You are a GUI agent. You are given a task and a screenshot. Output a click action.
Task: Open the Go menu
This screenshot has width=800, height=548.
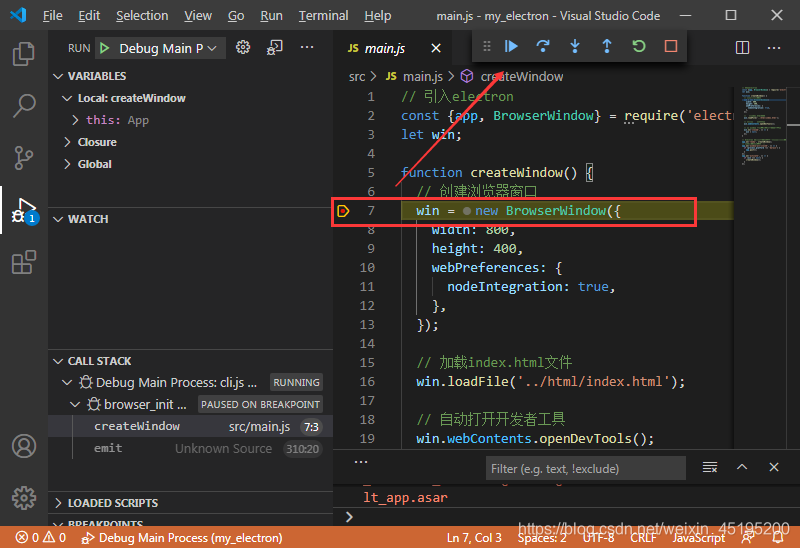click(236, 16)
